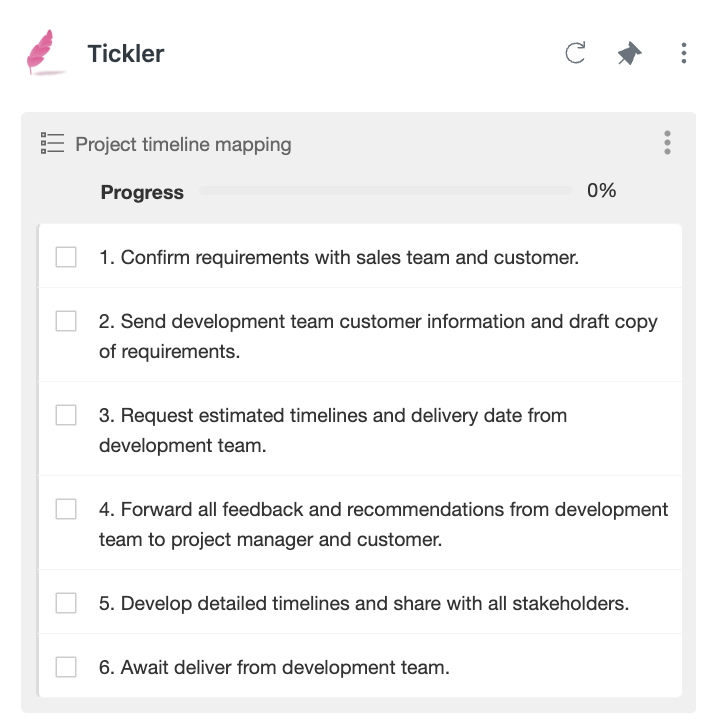This screenshot has height=728, width=720.
Task: Open the Tickler header kebab menu
Action: (684, 53)
